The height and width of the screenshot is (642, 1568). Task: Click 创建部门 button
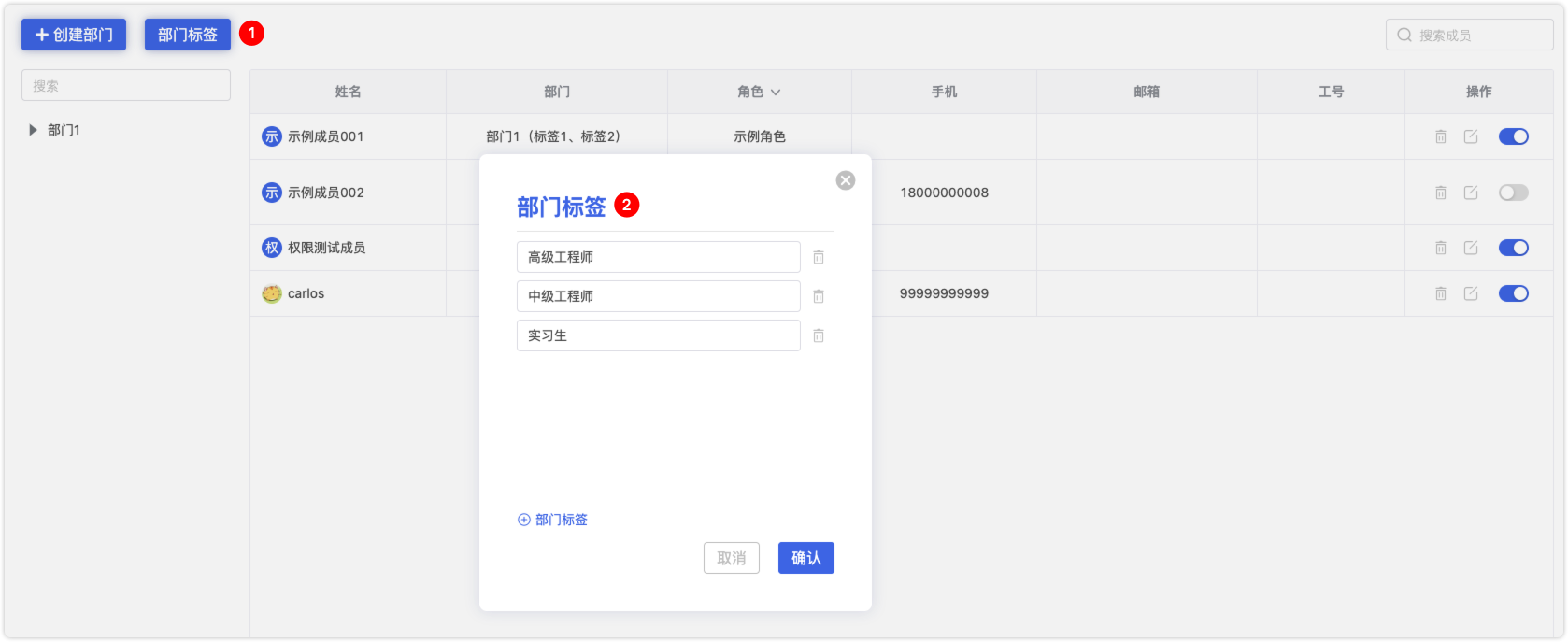coord(74,35)
